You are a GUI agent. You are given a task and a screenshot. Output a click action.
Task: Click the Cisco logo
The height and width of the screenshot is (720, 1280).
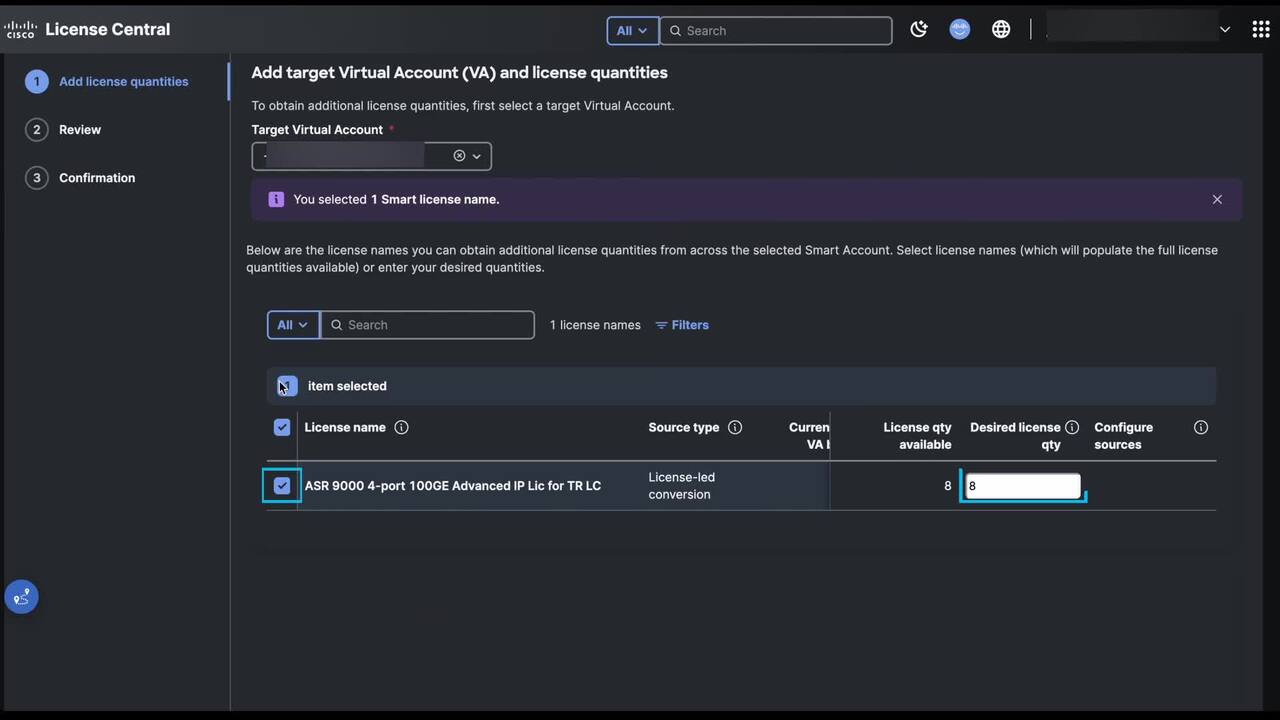tap(20, 30)
